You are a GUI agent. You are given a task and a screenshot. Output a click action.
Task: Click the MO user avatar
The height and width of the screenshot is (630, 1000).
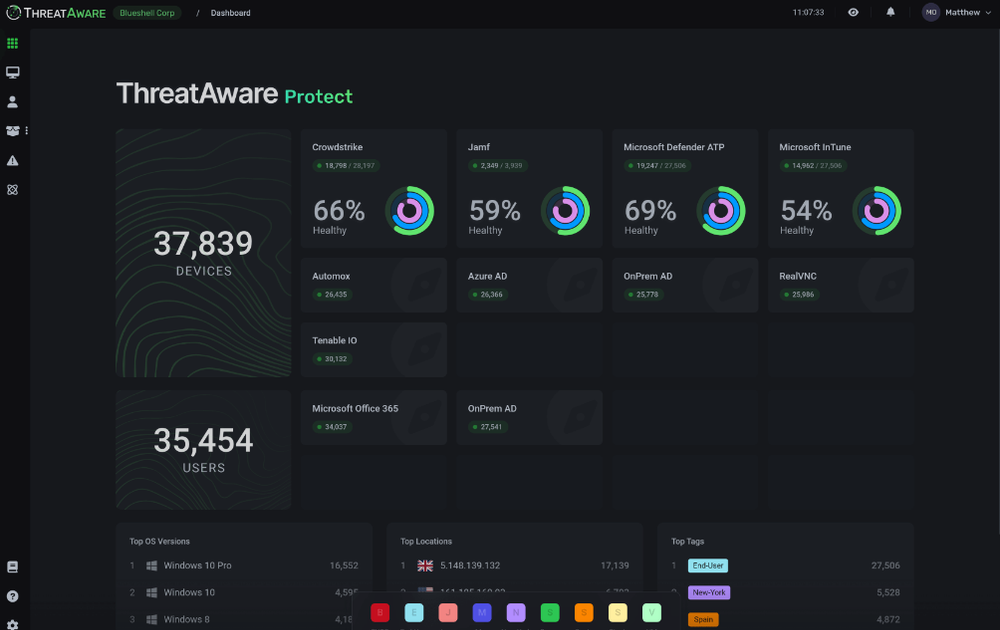pos(930,12)
